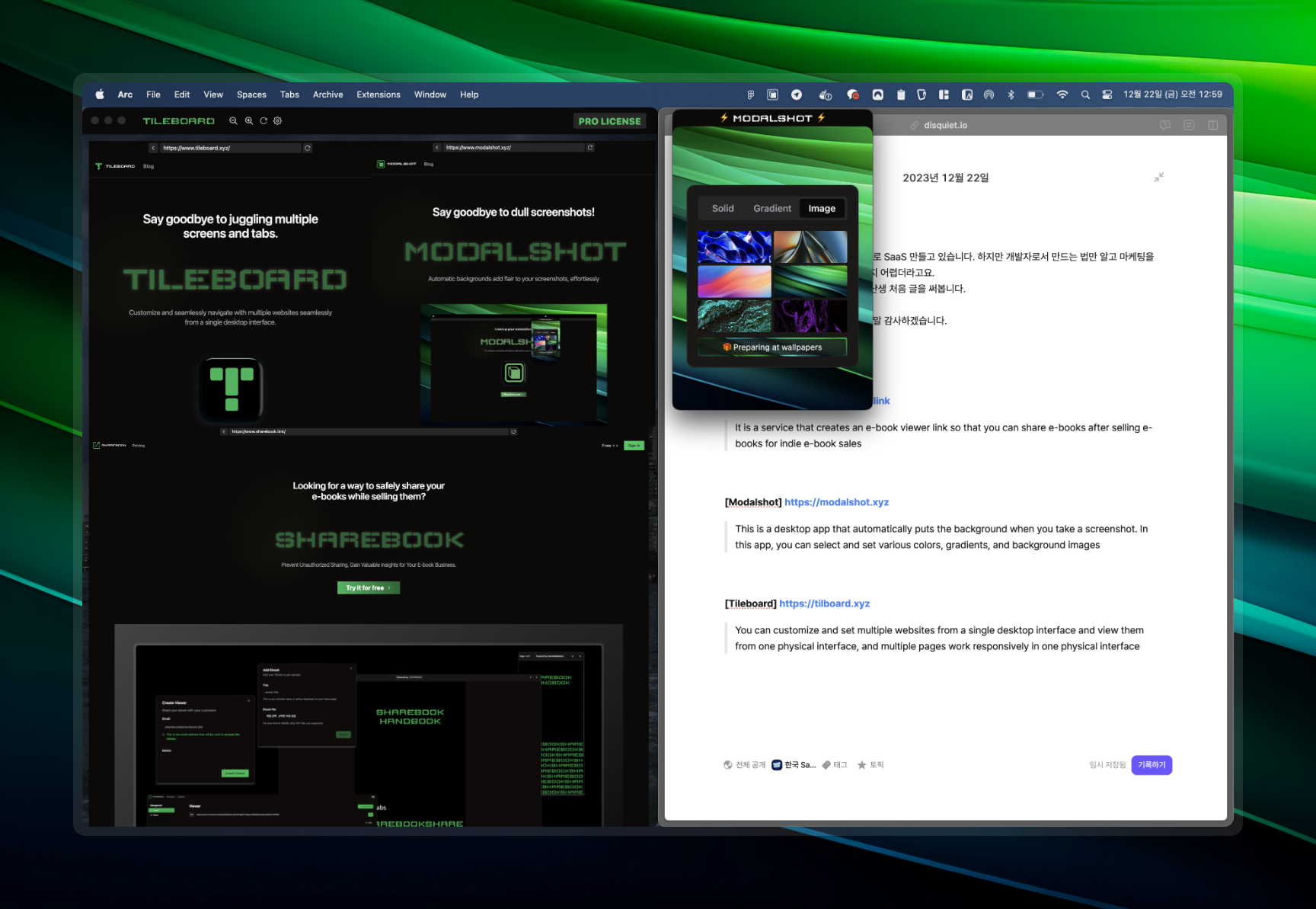This screenshot has width=1316, height=909.
Task: Select the Image background tab
Action: (x=822, y=208)
